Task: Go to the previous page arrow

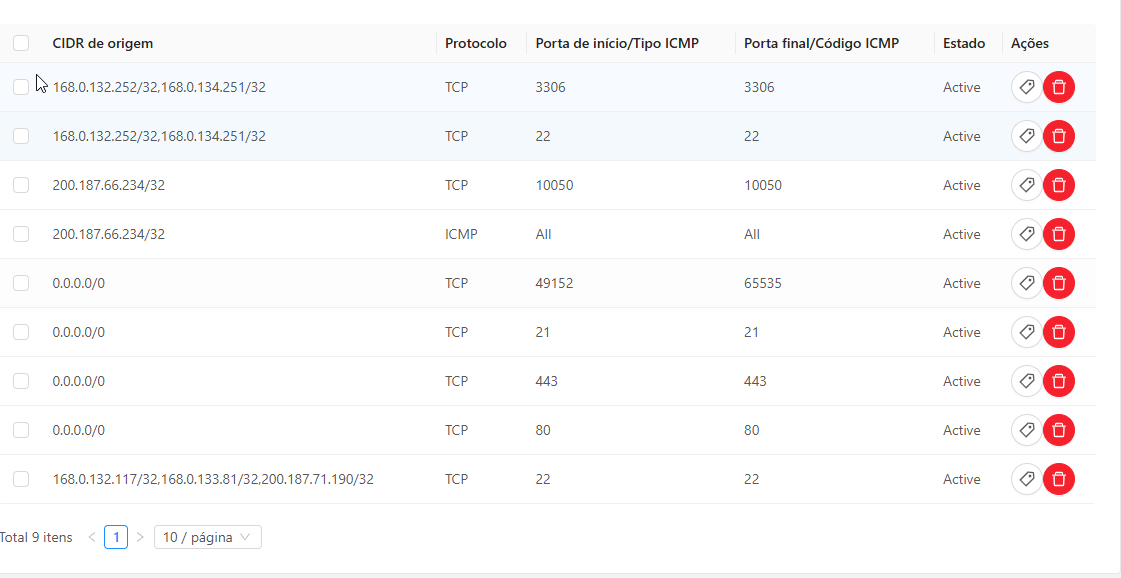Action: (x=92, y=537)
